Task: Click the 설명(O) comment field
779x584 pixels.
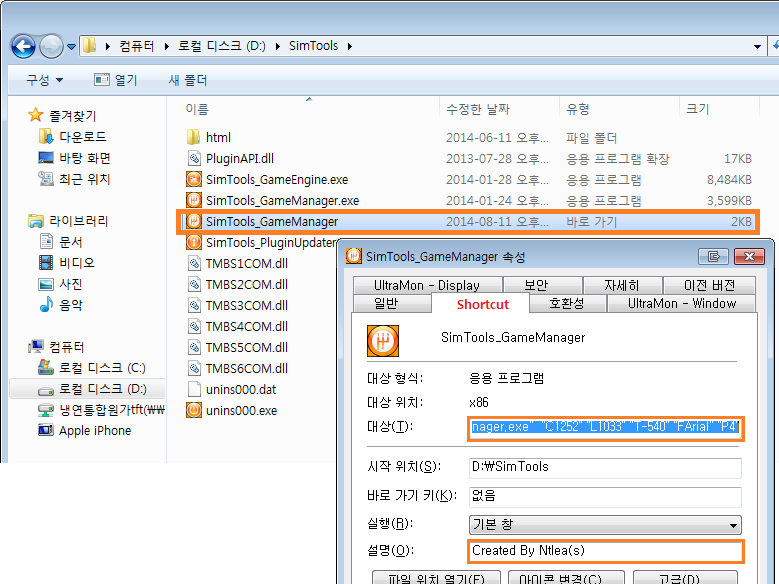Action: 605,551
